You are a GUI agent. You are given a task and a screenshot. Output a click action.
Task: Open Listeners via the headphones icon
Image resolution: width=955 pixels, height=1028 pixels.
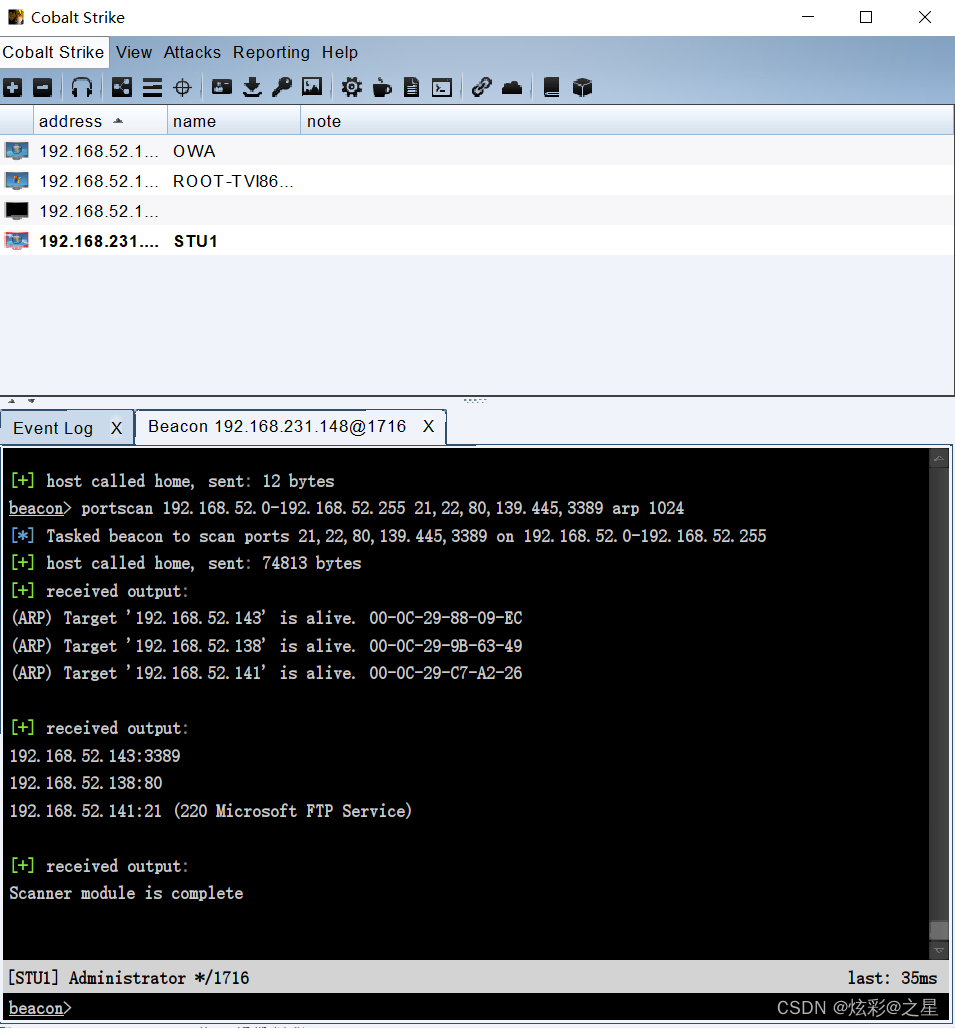(x=82, y=87)
